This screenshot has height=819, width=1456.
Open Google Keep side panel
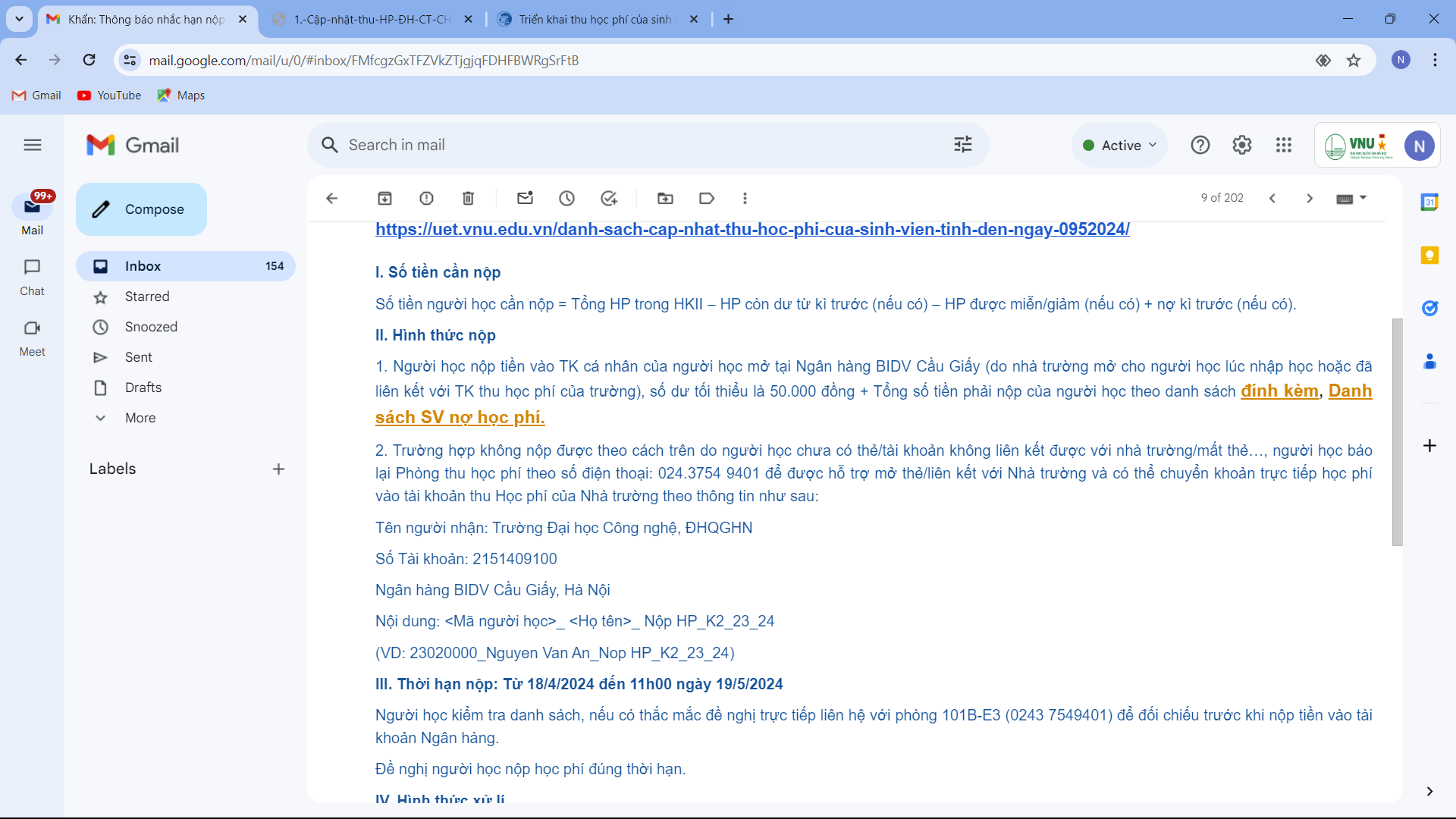tap(1429, 255)
